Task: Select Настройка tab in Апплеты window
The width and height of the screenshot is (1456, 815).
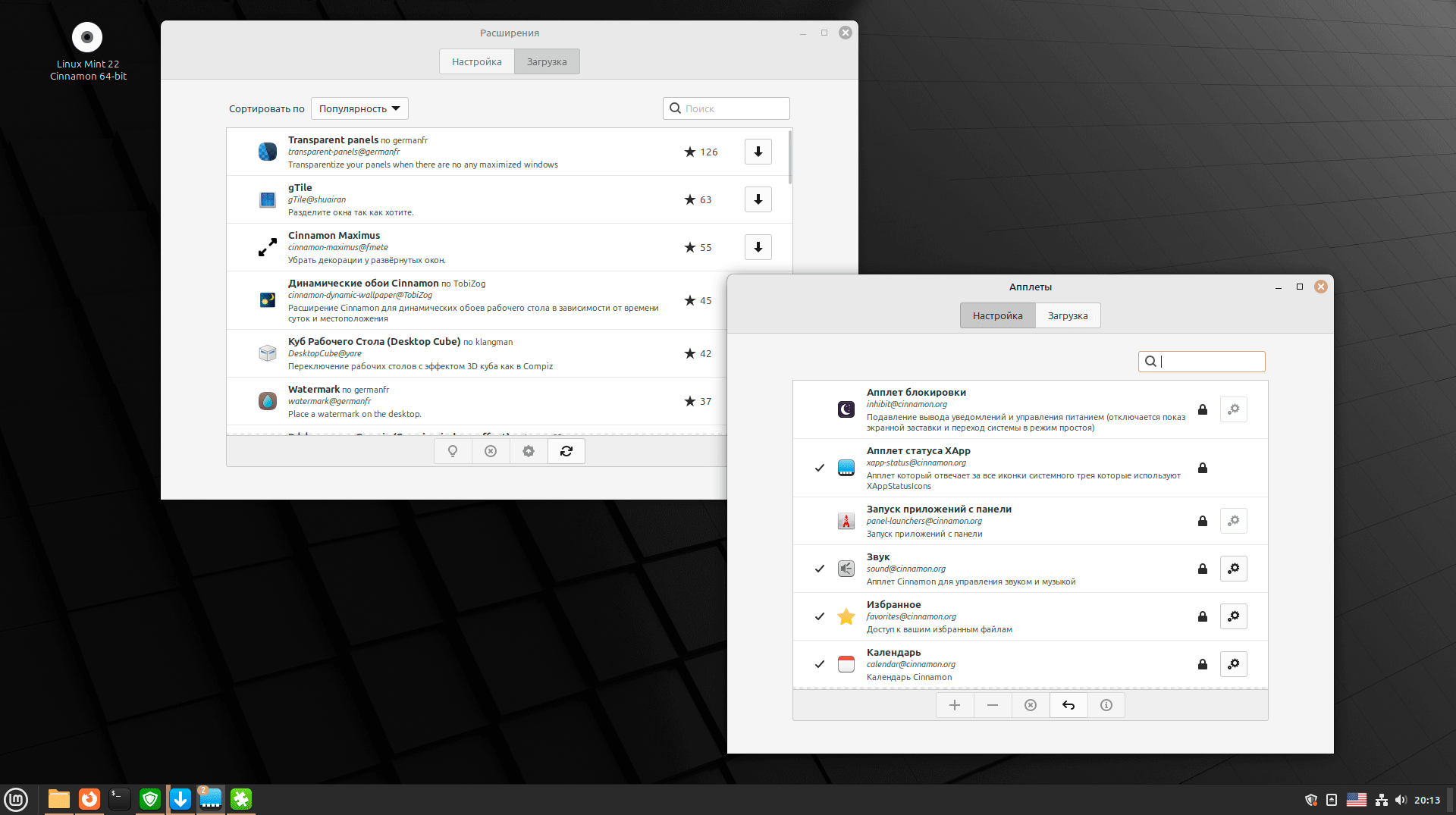Action: pyautogui.click(x=998, y=315)
